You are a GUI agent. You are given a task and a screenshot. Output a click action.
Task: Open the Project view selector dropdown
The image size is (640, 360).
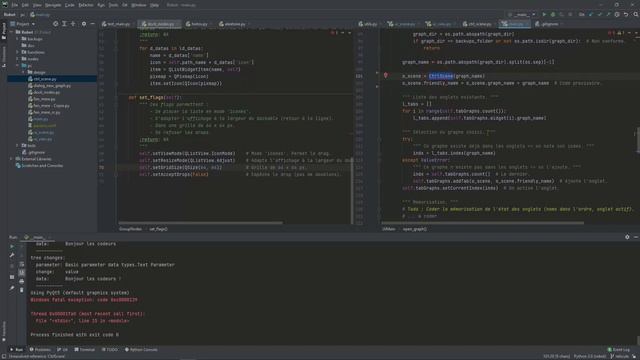(23, 24)
